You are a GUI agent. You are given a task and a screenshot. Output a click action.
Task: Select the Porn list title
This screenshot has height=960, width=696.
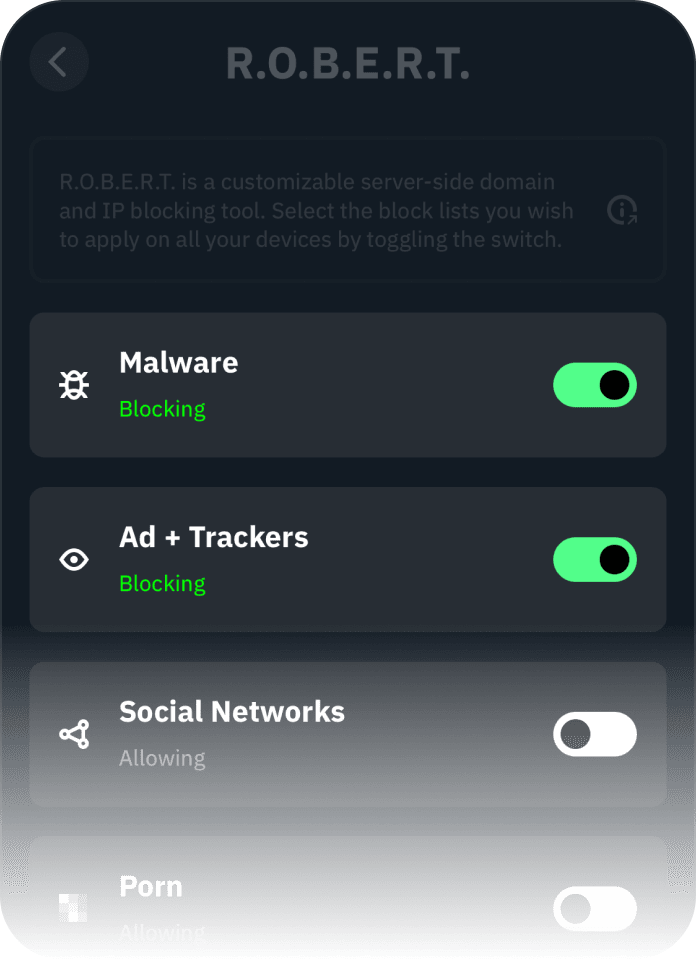point(151,887)
